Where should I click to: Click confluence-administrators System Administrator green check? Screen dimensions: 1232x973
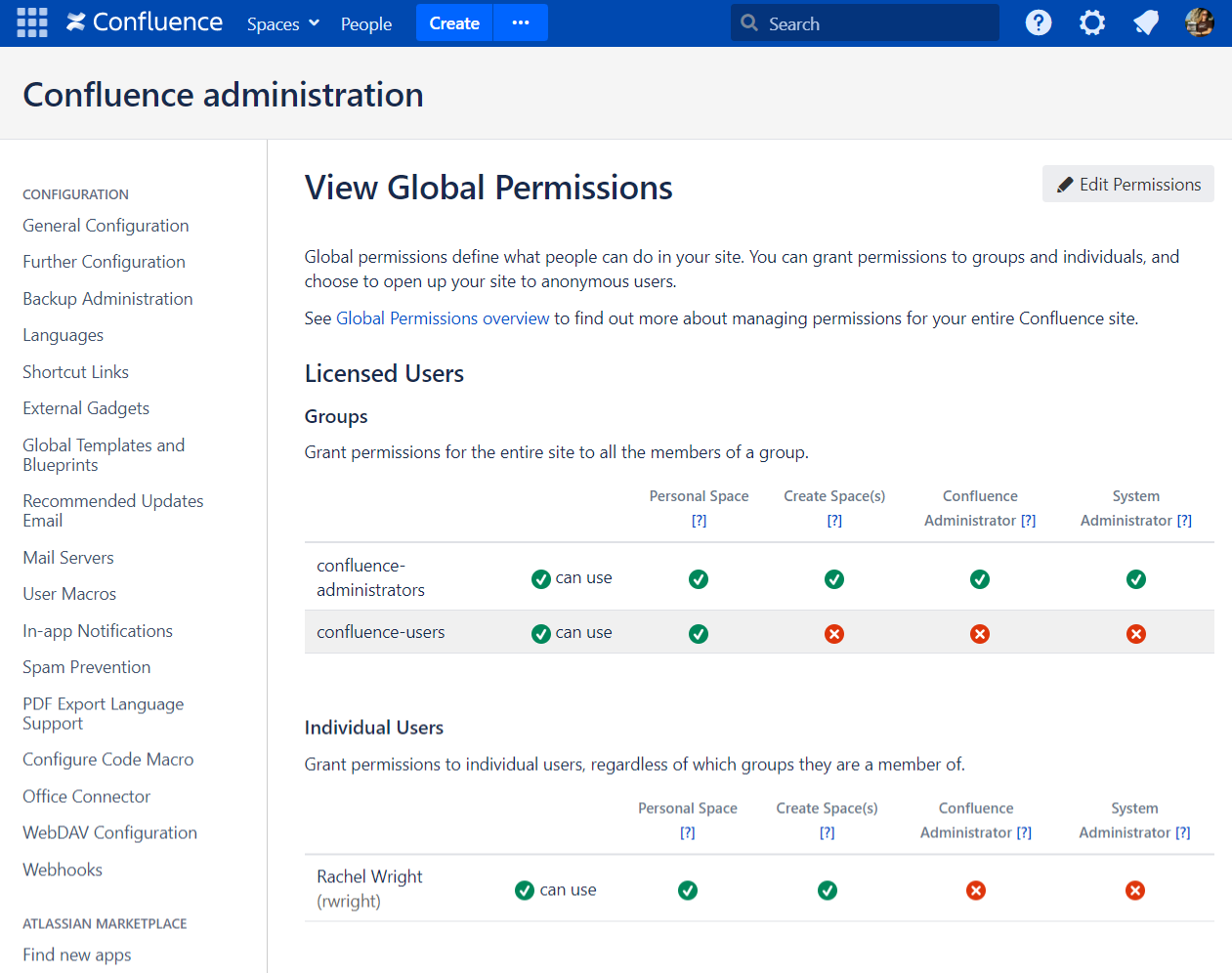1136,579
